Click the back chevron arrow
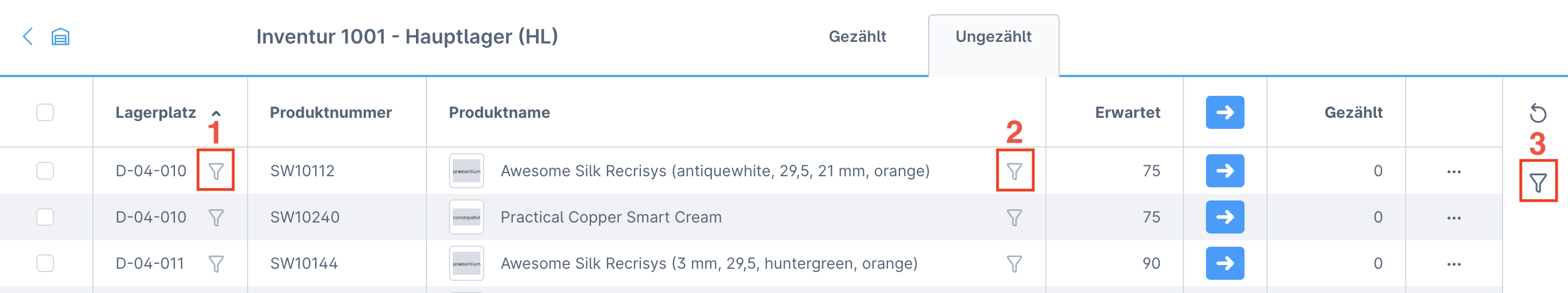This screenshot has width=1568, height=293. point(28,36)
